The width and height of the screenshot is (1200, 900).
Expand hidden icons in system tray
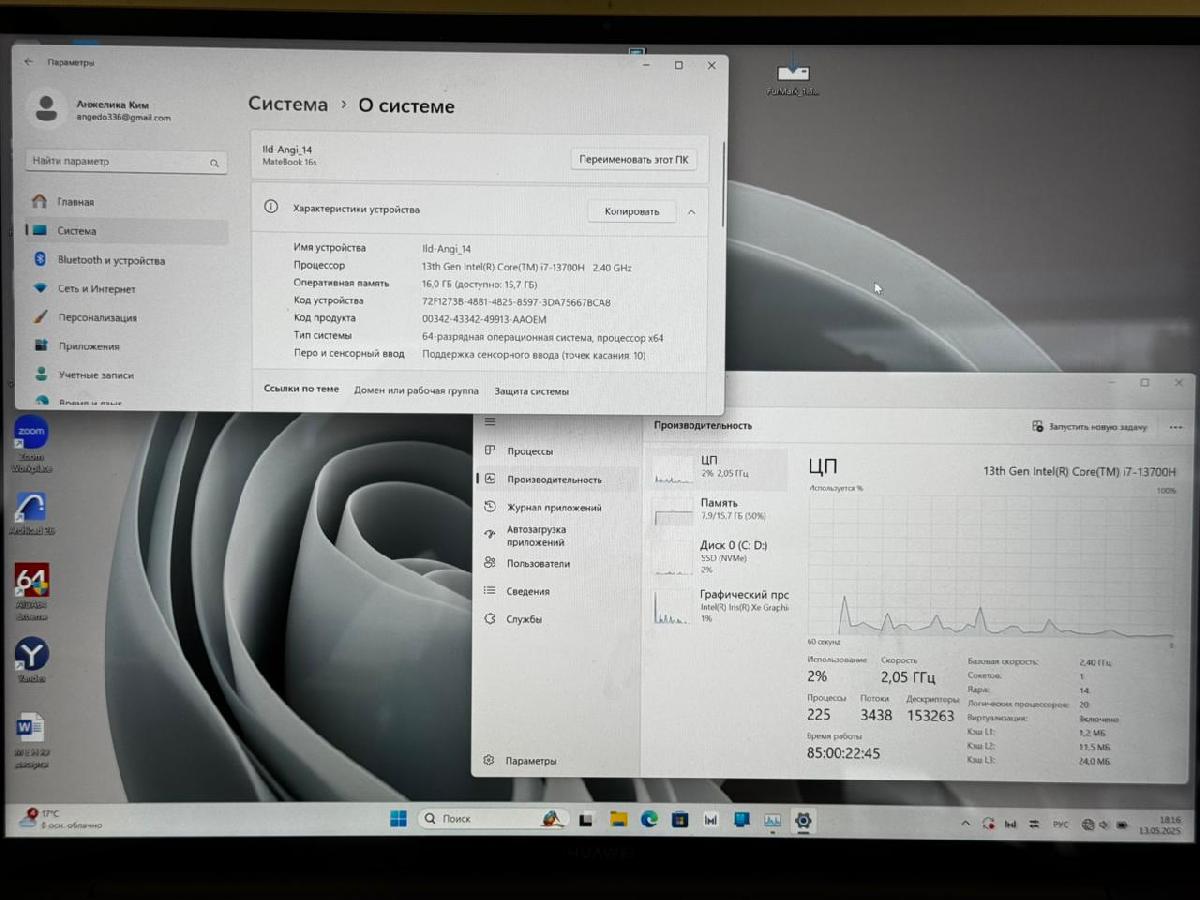[965, 822]
